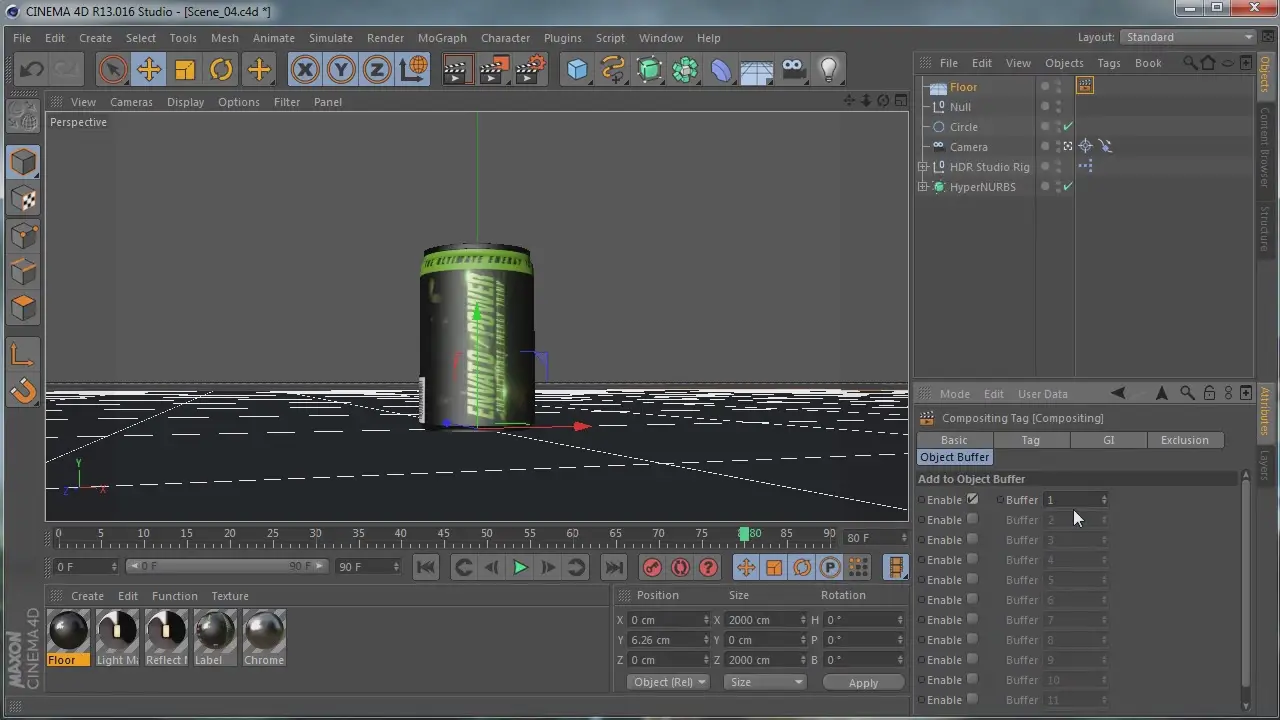Click the Record Active Objects button
This screenshot has width=1280, height=720.
pyautogui.click(x=652, y=567)
